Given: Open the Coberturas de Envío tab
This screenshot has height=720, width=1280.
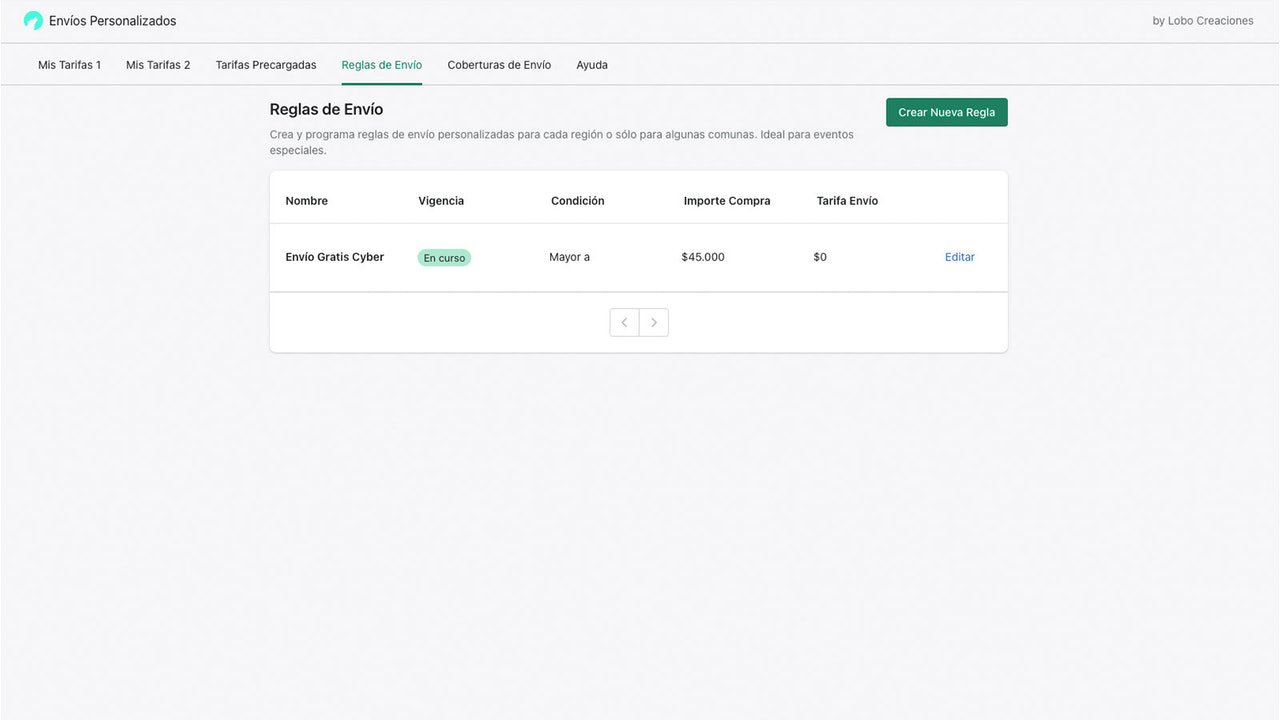Looking at the screenshot, I should (x=499, y=64).
